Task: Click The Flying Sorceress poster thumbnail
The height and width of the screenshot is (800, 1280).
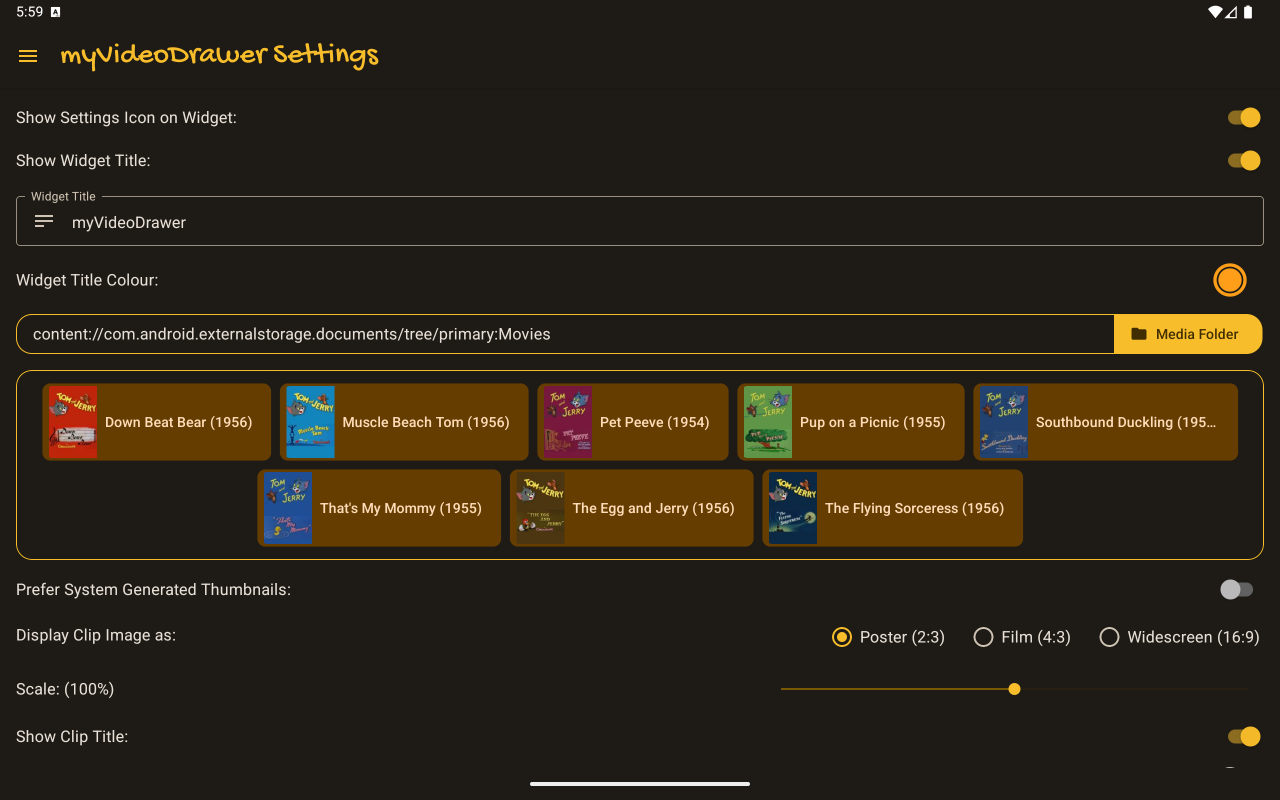Action: tap(793, 508)
